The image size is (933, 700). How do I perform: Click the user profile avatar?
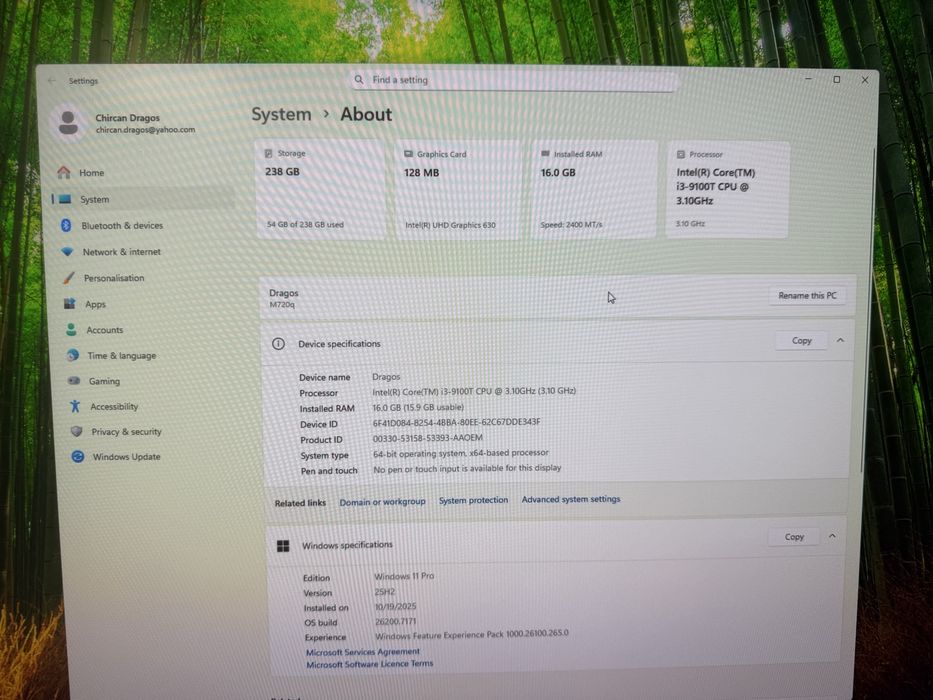[x=68, y=123]
